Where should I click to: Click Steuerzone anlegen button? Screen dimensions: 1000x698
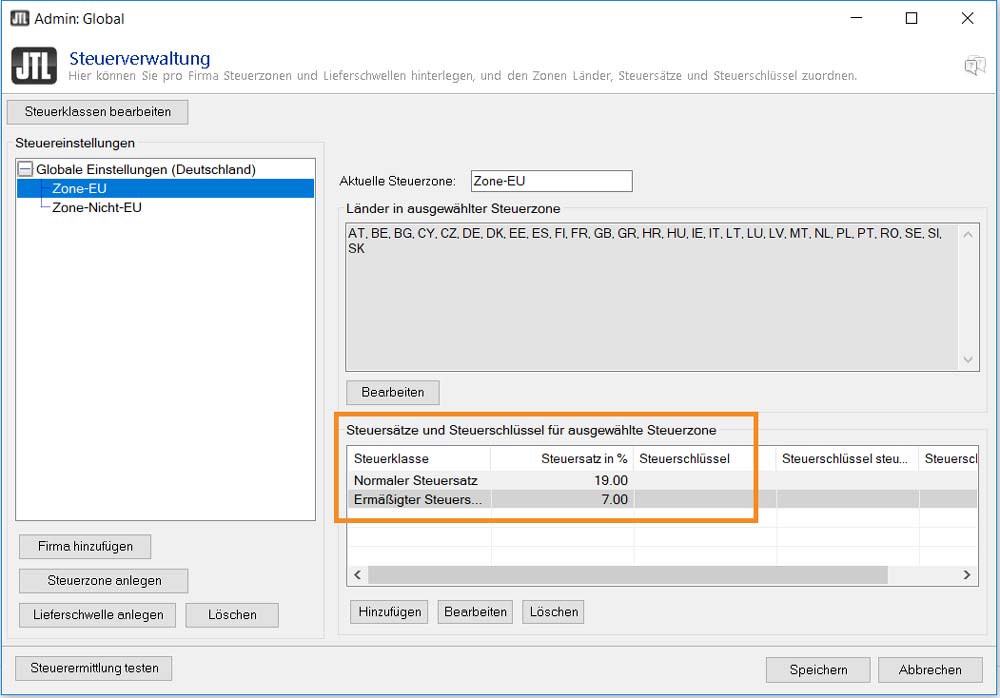click(104, 581)
